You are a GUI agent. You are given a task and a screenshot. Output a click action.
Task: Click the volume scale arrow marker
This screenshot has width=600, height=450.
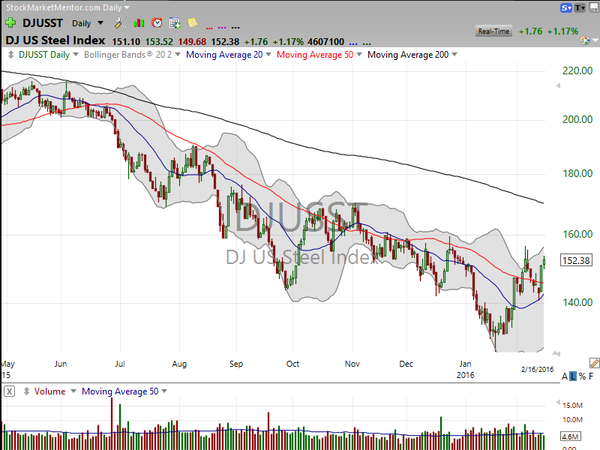tap(558, 402)
